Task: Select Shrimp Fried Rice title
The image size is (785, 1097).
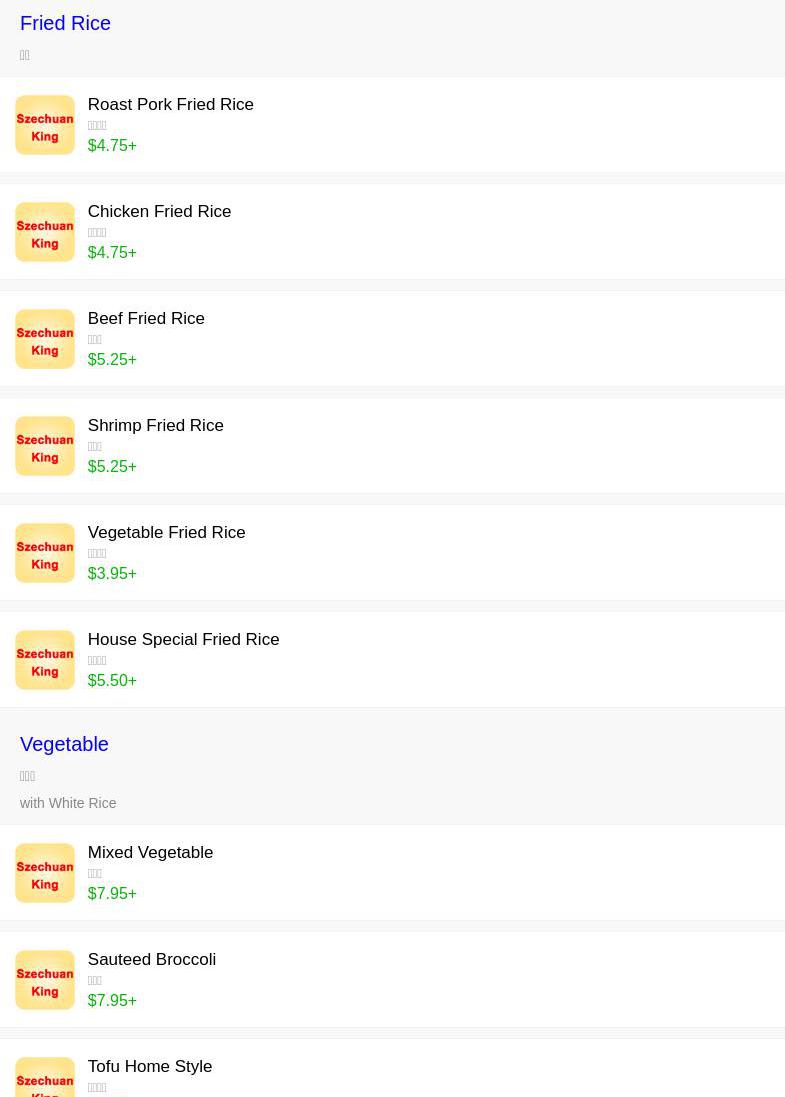Action: tap(155, 425)
